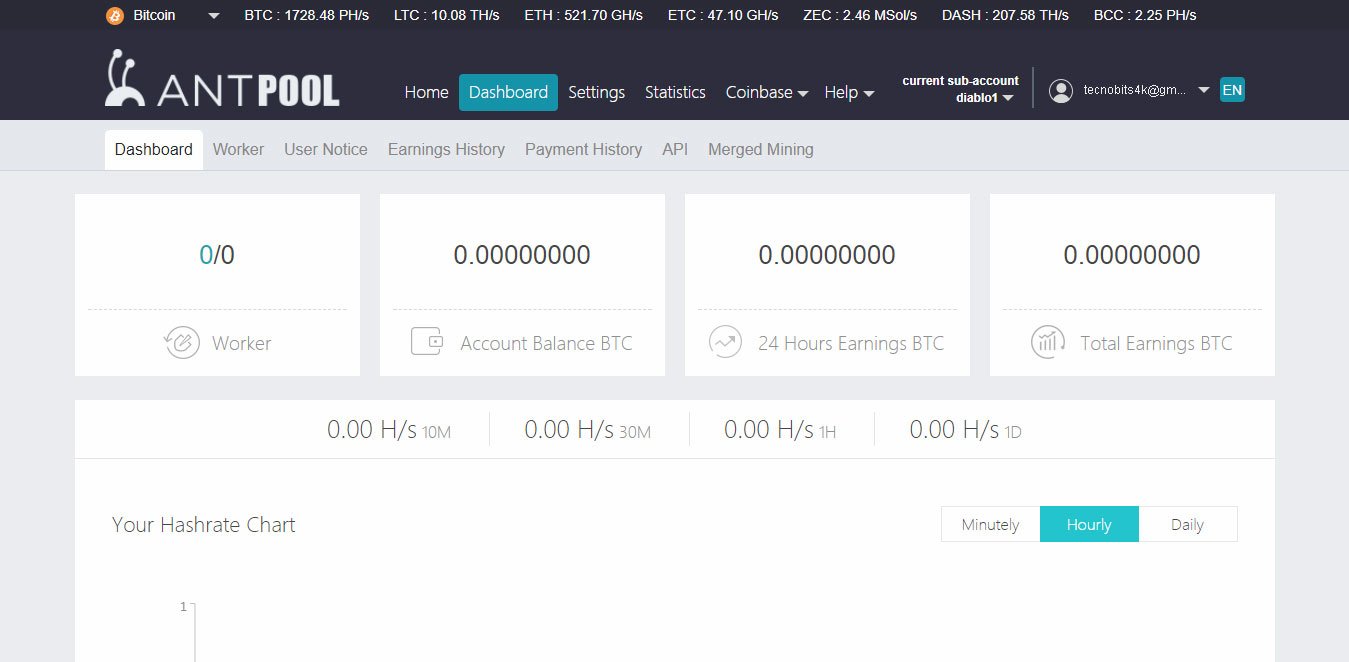The width and height of the screenshot is (1349, 662).
Task: Click the 10M hashrate reading
Action: [389, 430]
